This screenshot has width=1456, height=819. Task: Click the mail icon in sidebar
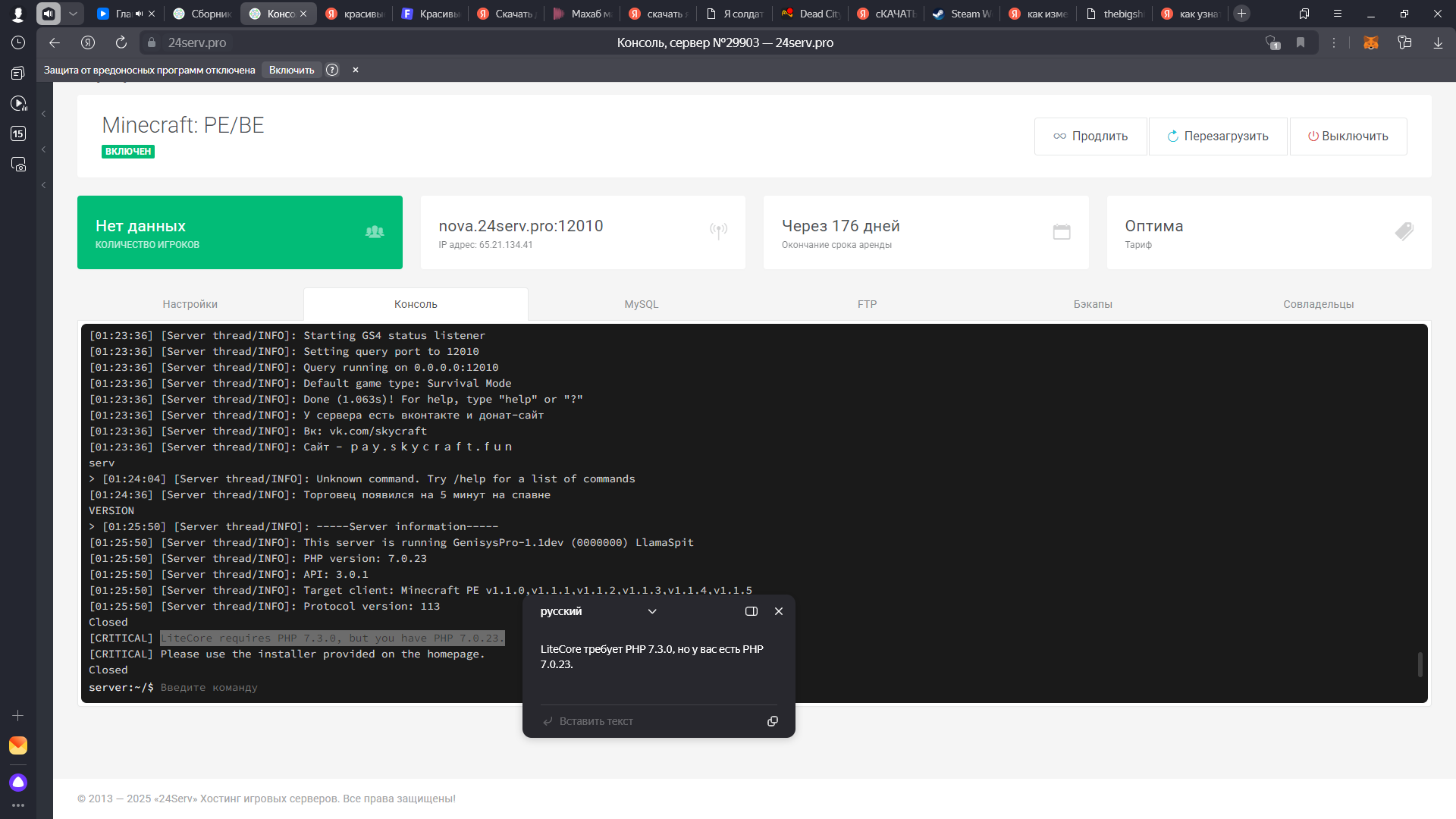click(18, 745)
